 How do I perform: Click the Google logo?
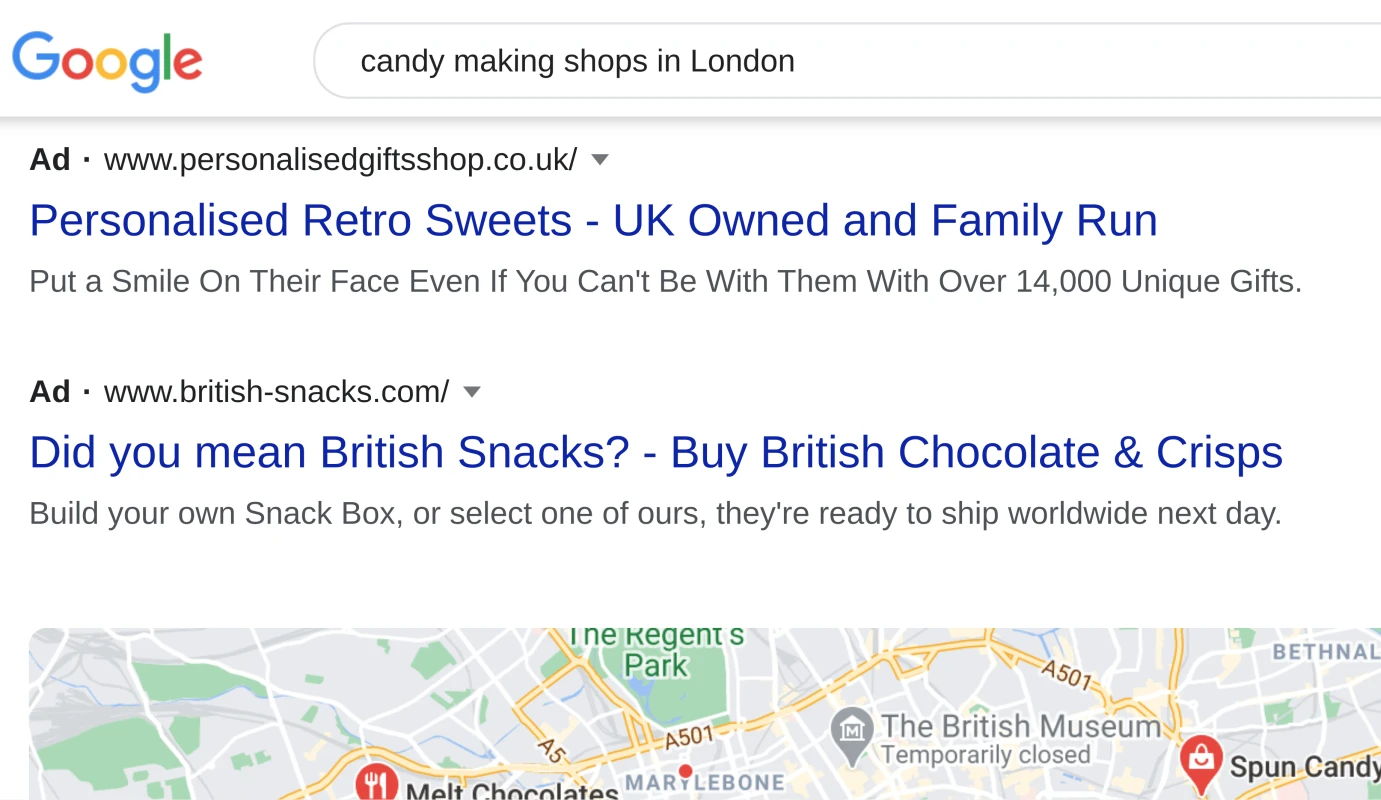(x=106, y=61)
